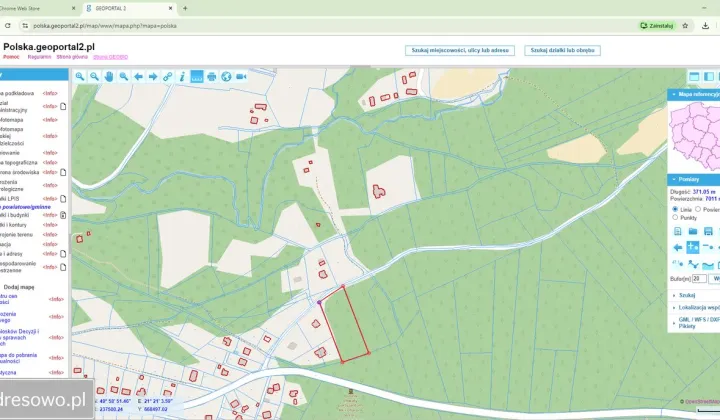Click the Poland reference map thumbnail
720x420 pixels.
tap(694, 135)
